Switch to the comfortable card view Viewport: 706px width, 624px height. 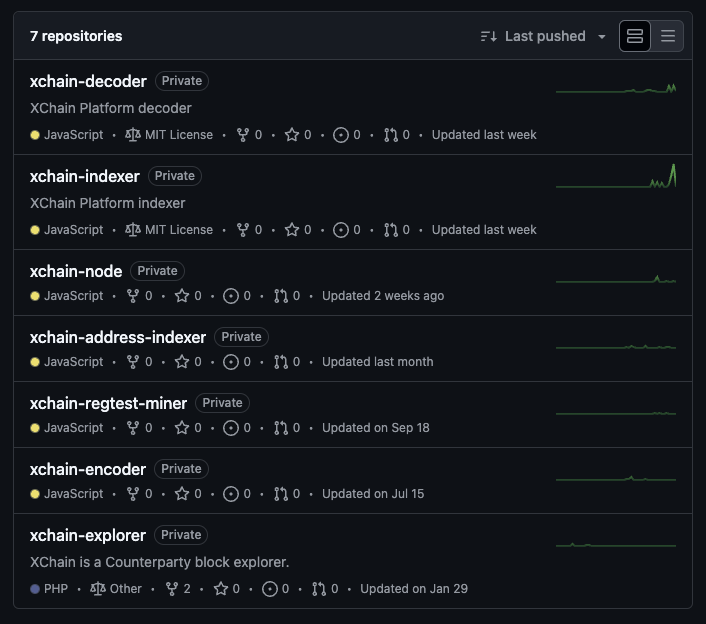click(634, 36)
